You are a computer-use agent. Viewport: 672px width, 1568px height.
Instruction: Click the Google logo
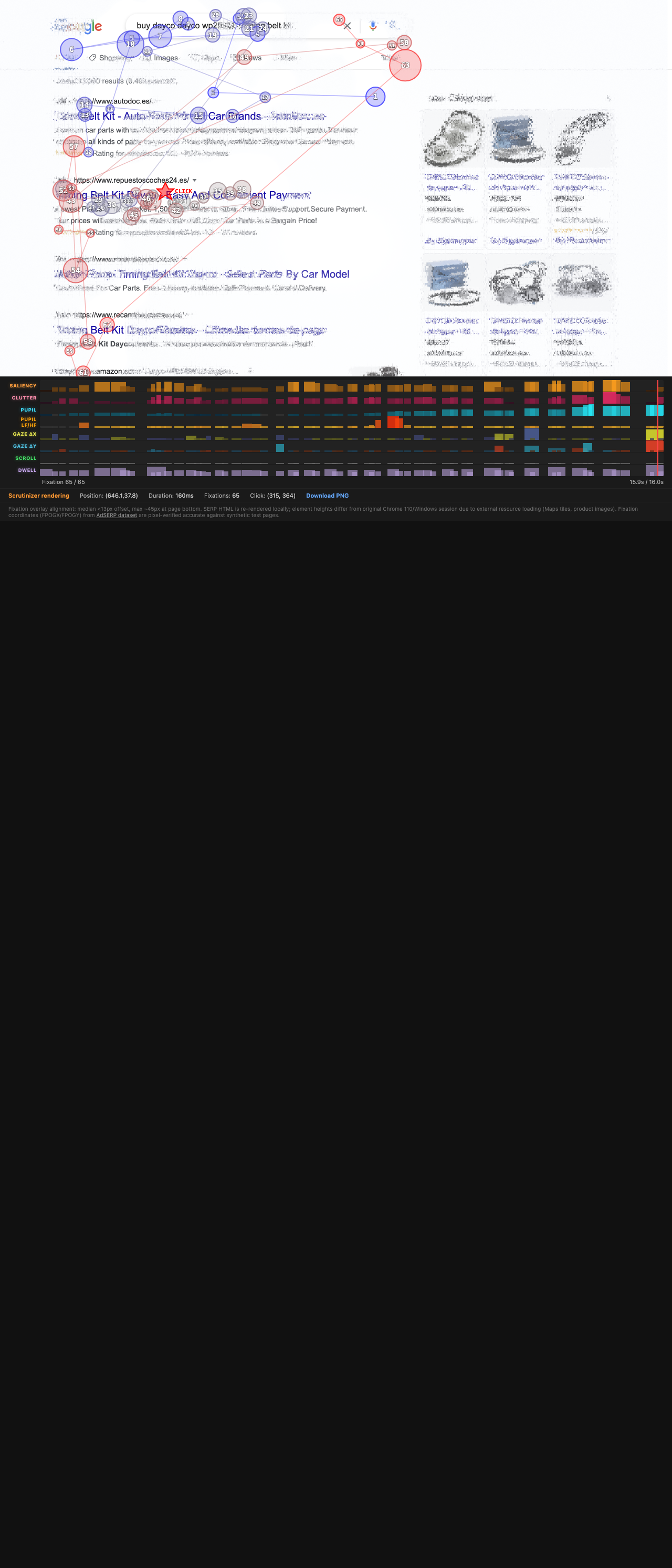click(x=78, y=26)
